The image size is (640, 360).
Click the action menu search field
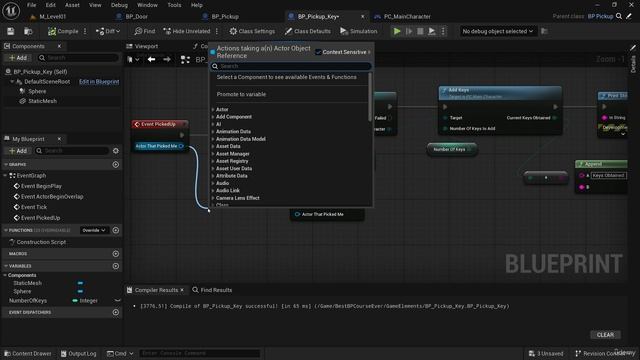(x=291, y=66)
